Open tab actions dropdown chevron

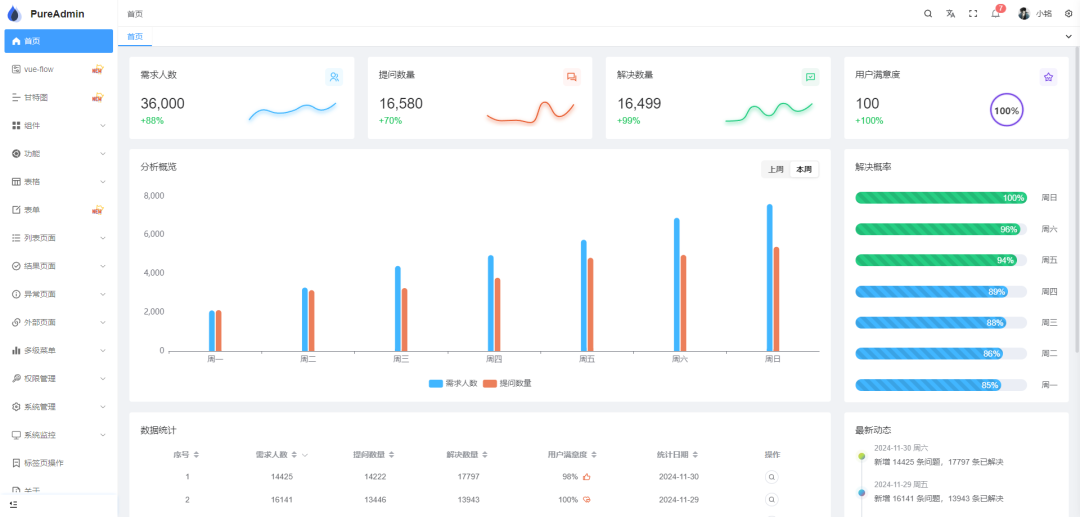[x=1069, y=36]
